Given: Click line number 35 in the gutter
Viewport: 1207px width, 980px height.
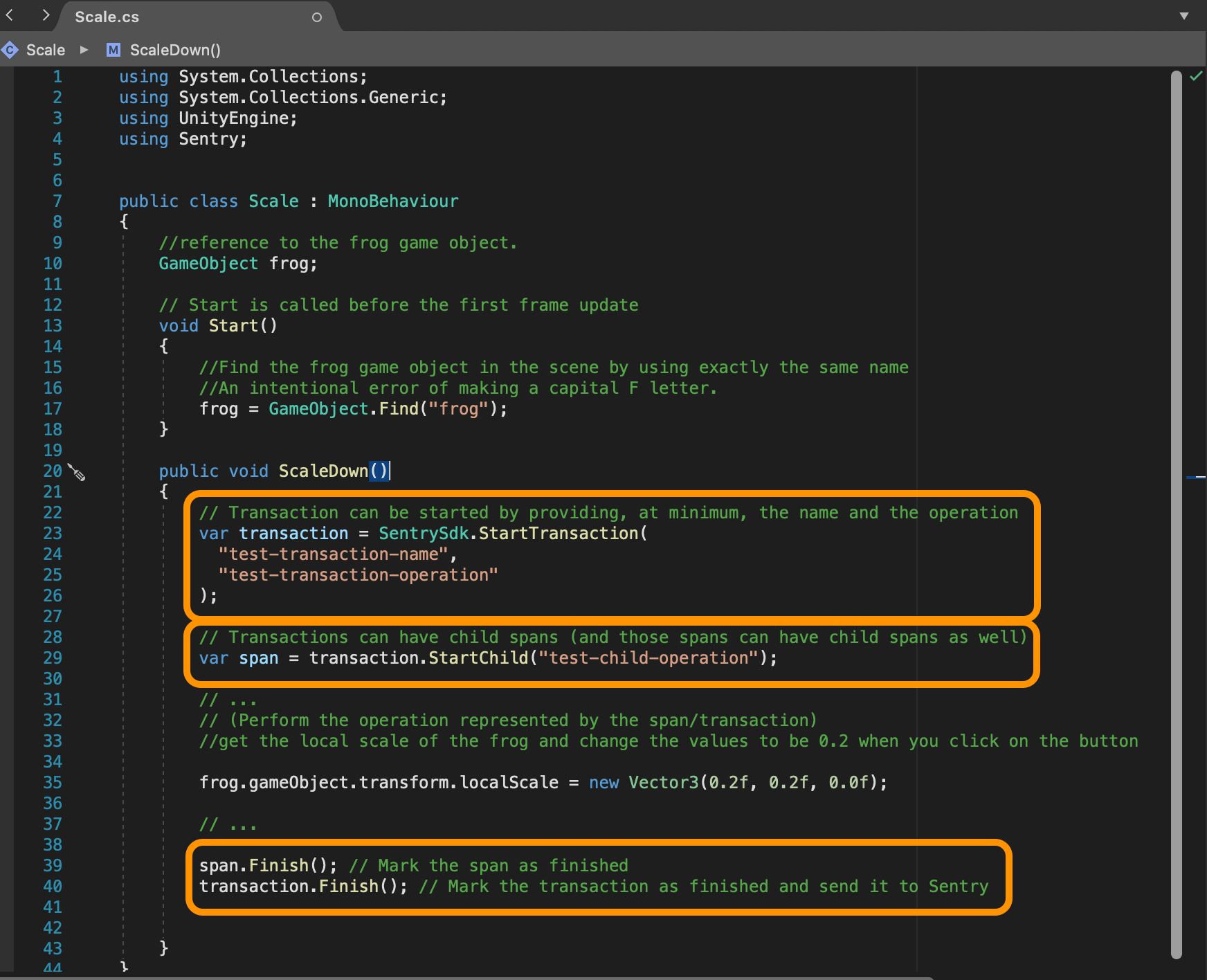Looking at the screenshot, I should click(x=53, y=783).
